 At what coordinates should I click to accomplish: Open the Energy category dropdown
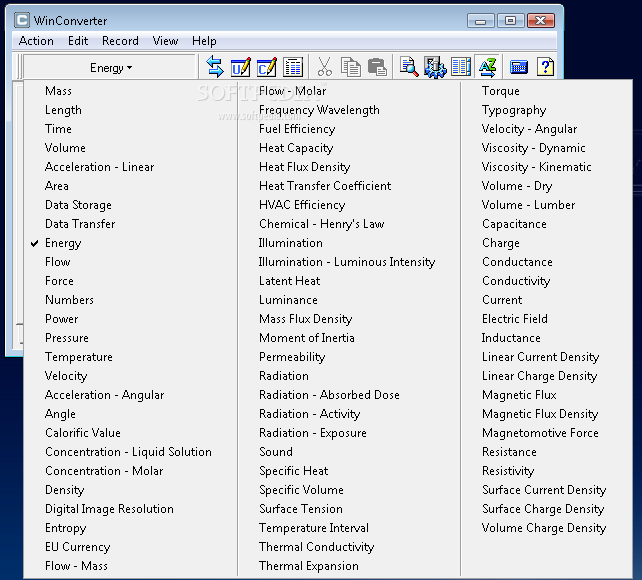[x=111, y=68]
